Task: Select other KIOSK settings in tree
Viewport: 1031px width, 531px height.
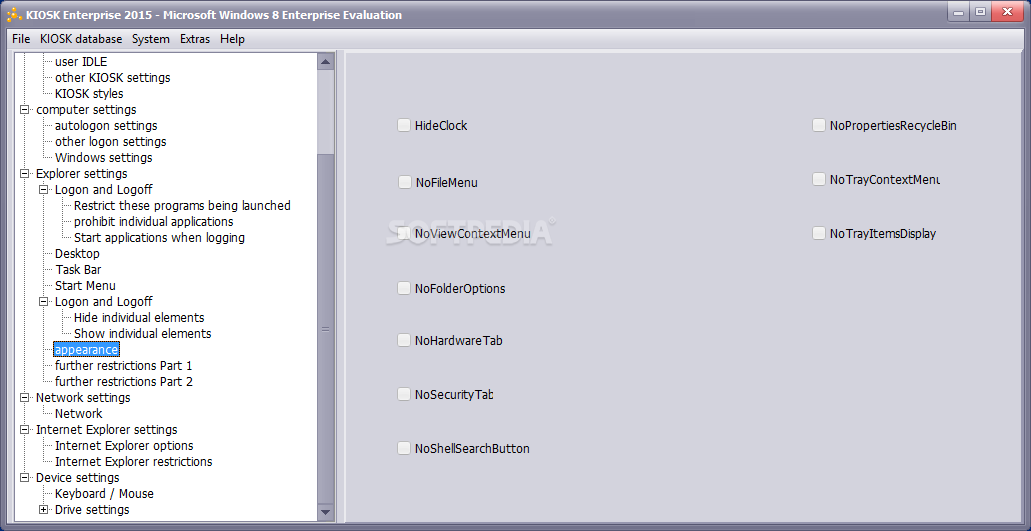Action: (112, 78)
